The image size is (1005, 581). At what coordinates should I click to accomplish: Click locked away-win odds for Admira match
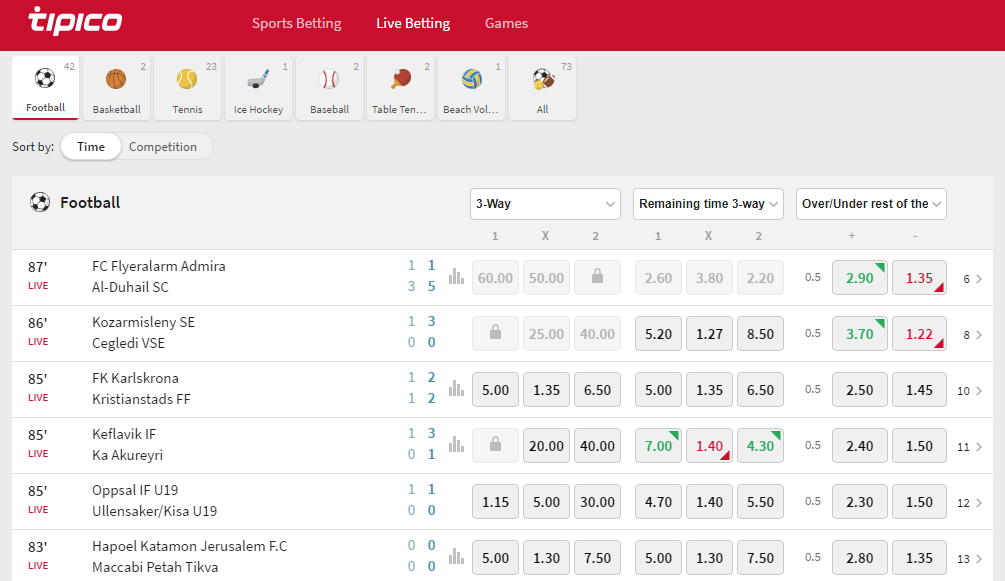[x=597, y=278]
